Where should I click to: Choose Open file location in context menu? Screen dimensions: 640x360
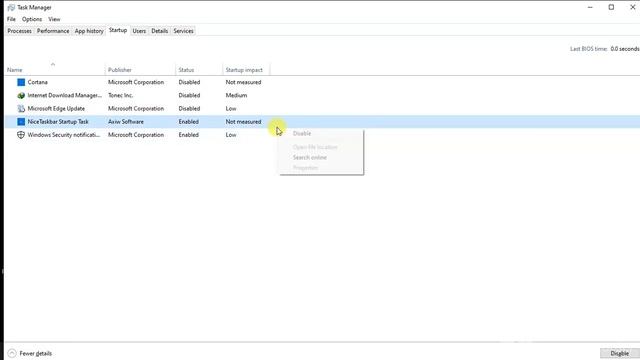[x=315, y=147]
